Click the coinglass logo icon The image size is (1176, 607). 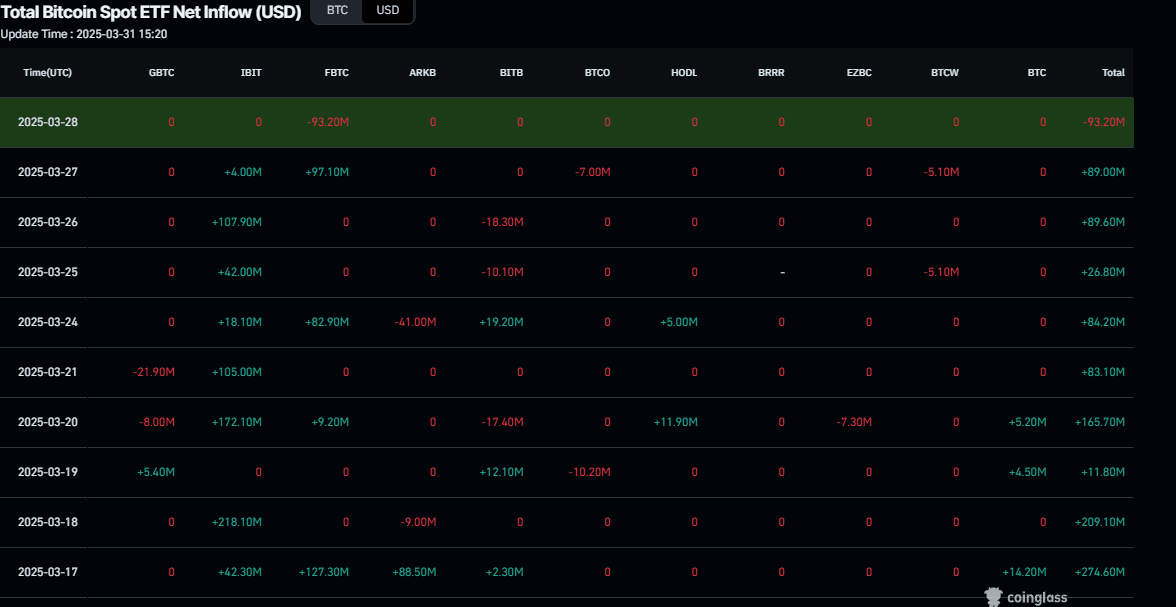(994, 597)
